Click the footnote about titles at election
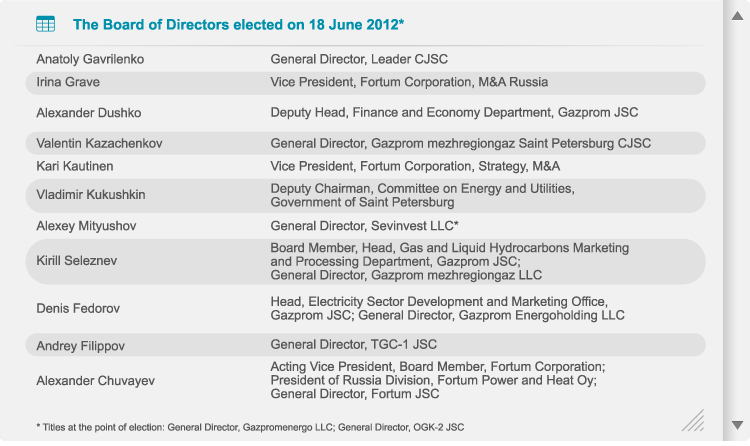Image resolution: width=750 pixels, height=446 pixels. tap(250, 427)
